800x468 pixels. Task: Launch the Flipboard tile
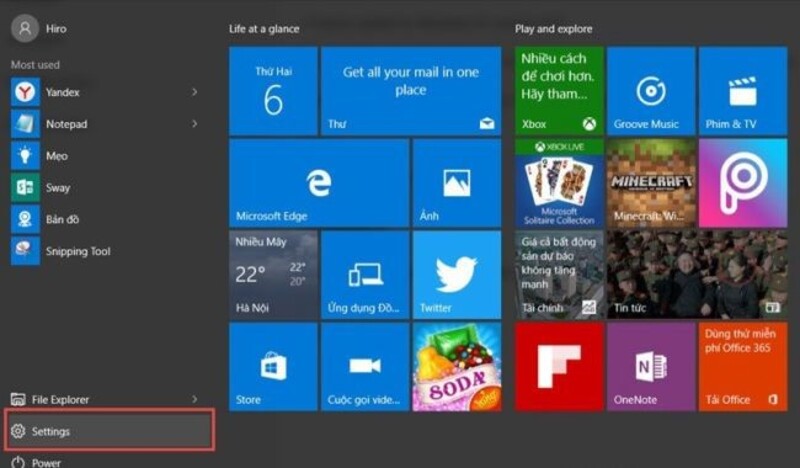click(559, 366)
